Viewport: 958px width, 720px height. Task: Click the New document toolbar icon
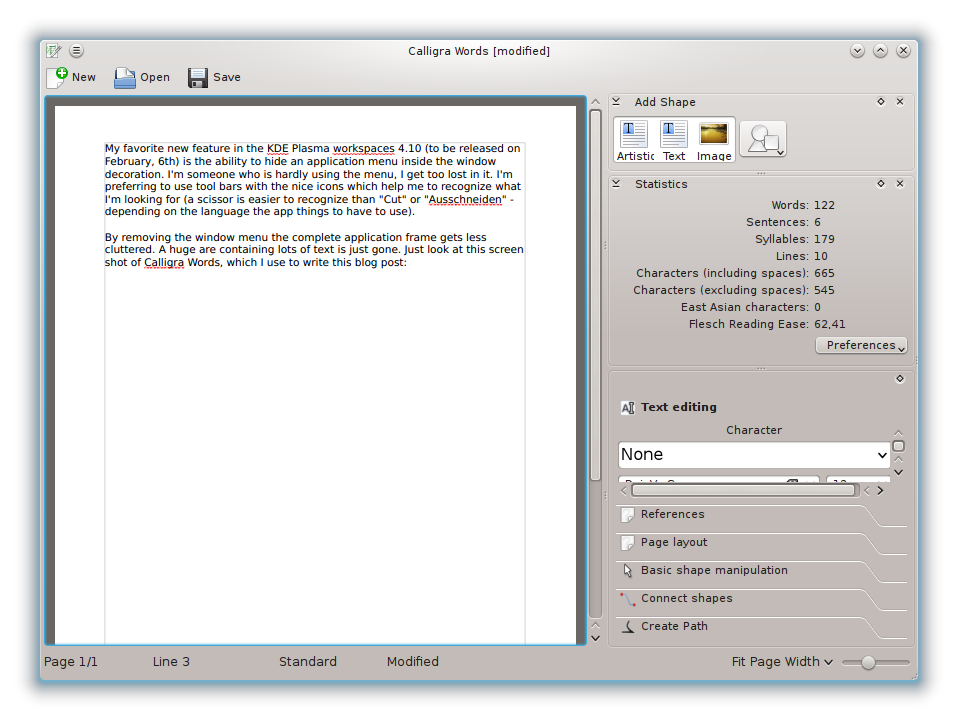(x=58, y=77)
